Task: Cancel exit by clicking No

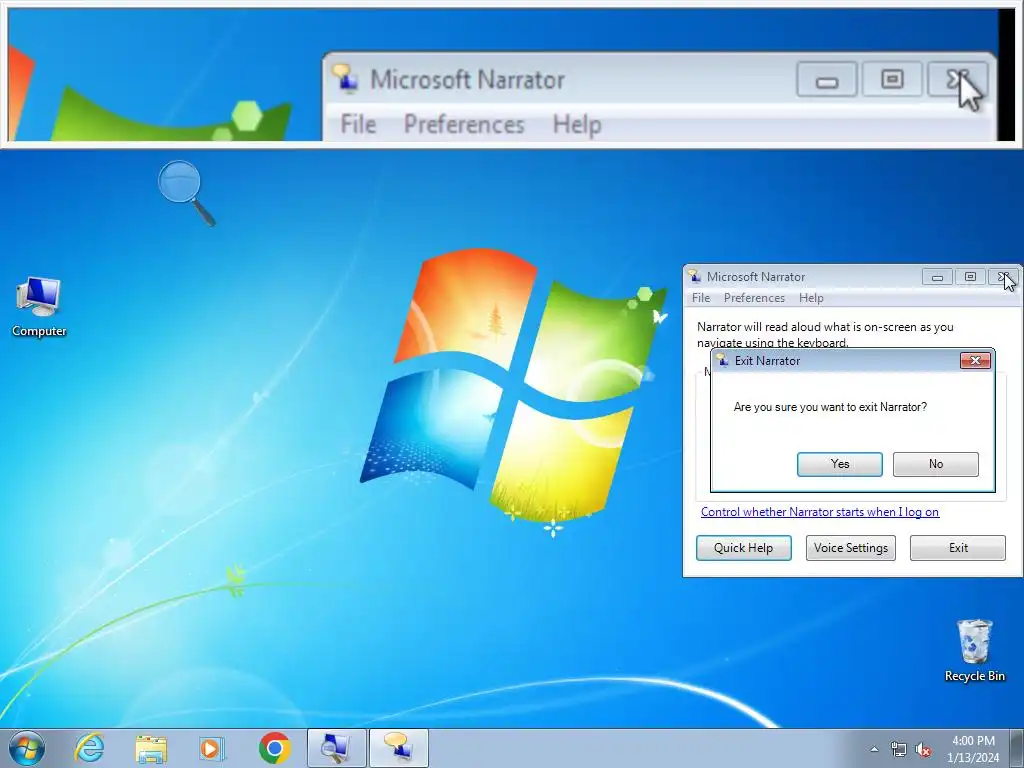Action: tap(936, 464)
